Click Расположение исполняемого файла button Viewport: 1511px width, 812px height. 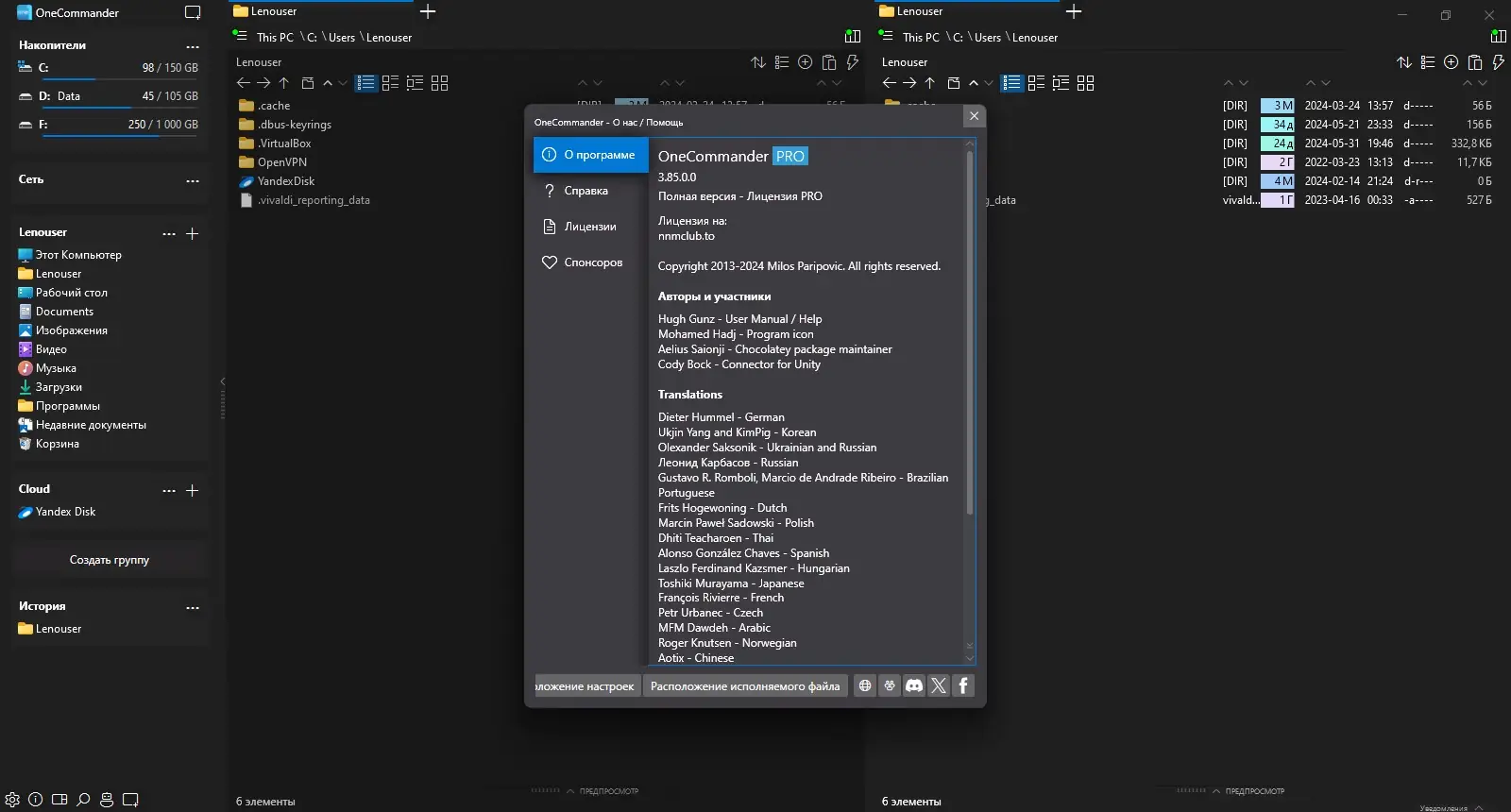coord(745,686)
